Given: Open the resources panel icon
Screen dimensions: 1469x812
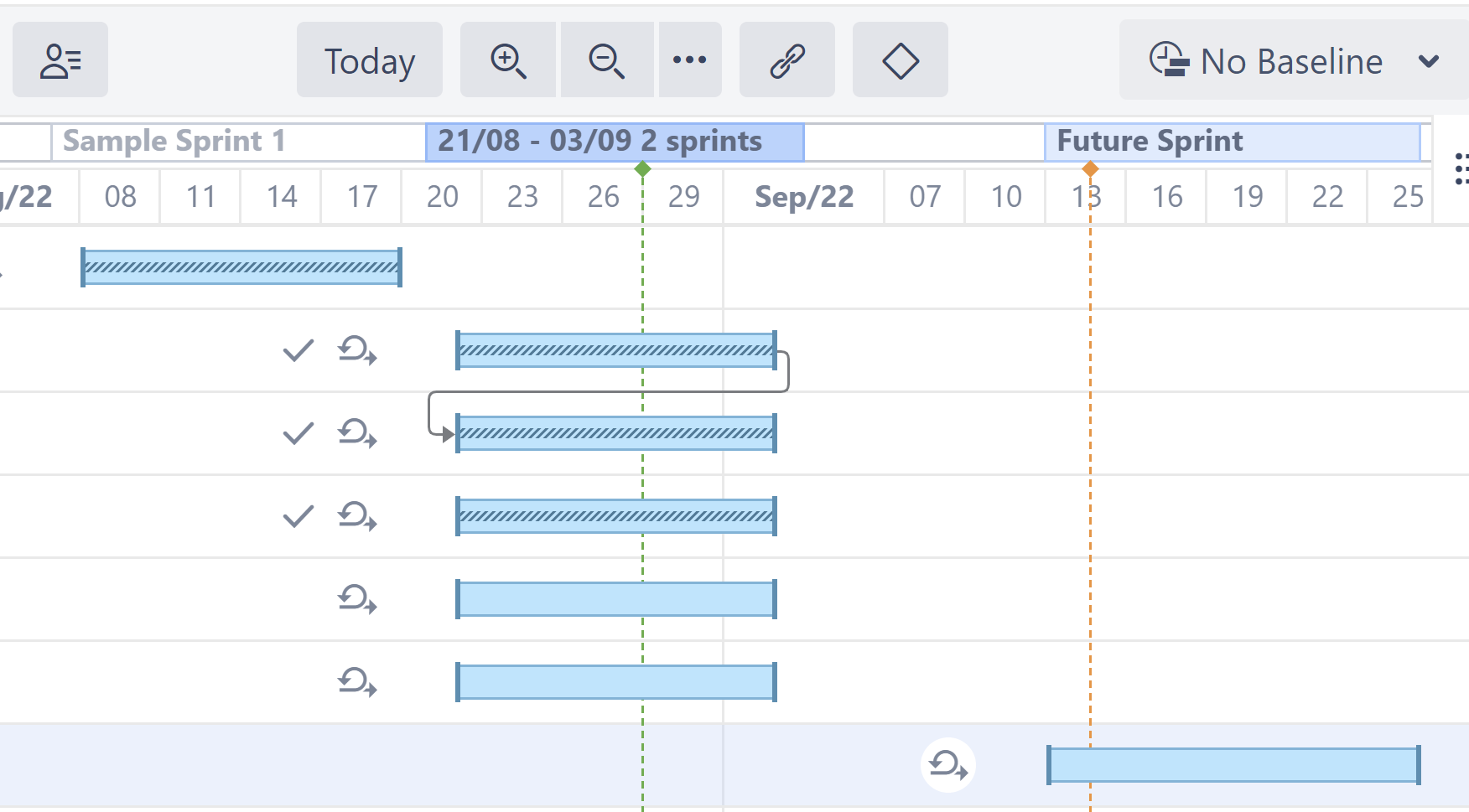Looking at the screenshot, I should (60, 60).
